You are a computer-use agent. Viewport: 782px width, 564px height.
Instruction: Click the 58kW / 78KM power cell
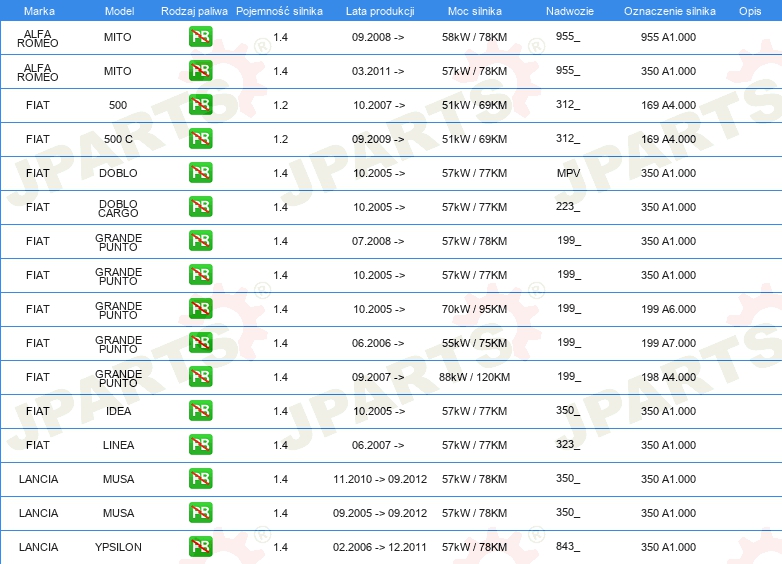(x=474, y=37)
